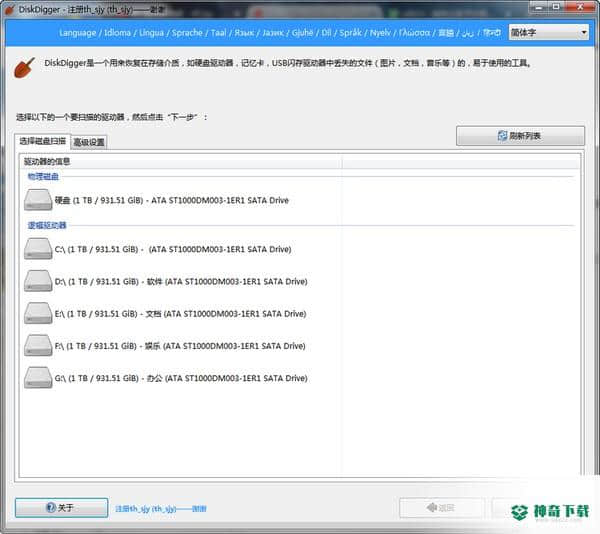Select F:\ 娱乐 drive row text
600x534 pixels.
(180, 346)
